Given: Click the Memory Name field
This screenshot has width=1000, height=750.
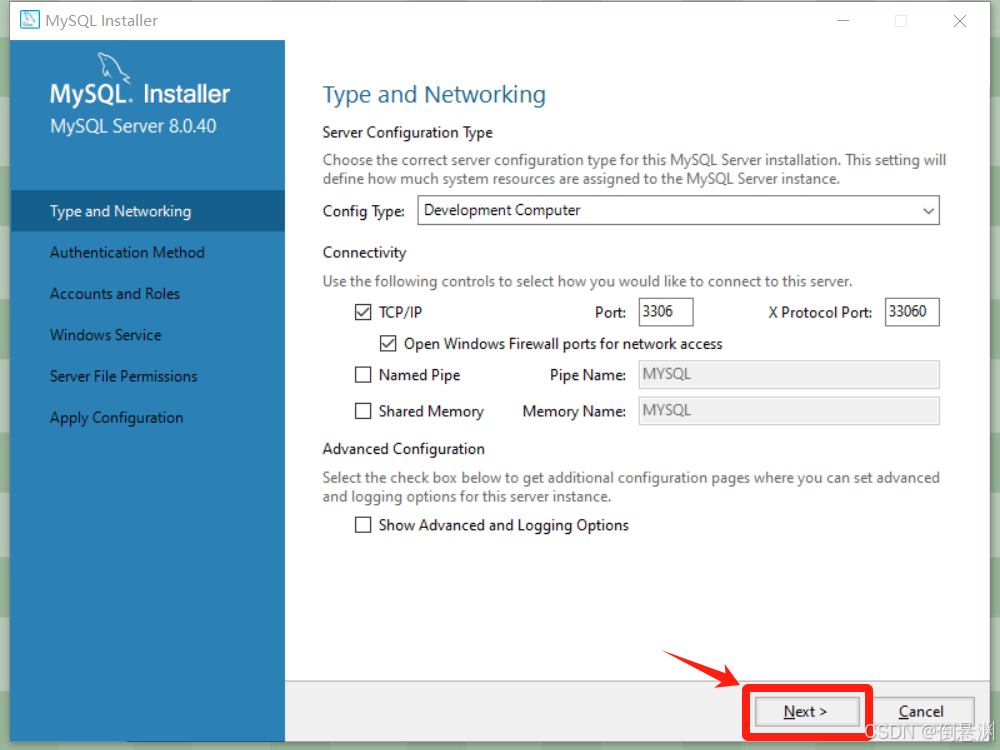Looking at the screenshot, I should [x=789, y=411].
